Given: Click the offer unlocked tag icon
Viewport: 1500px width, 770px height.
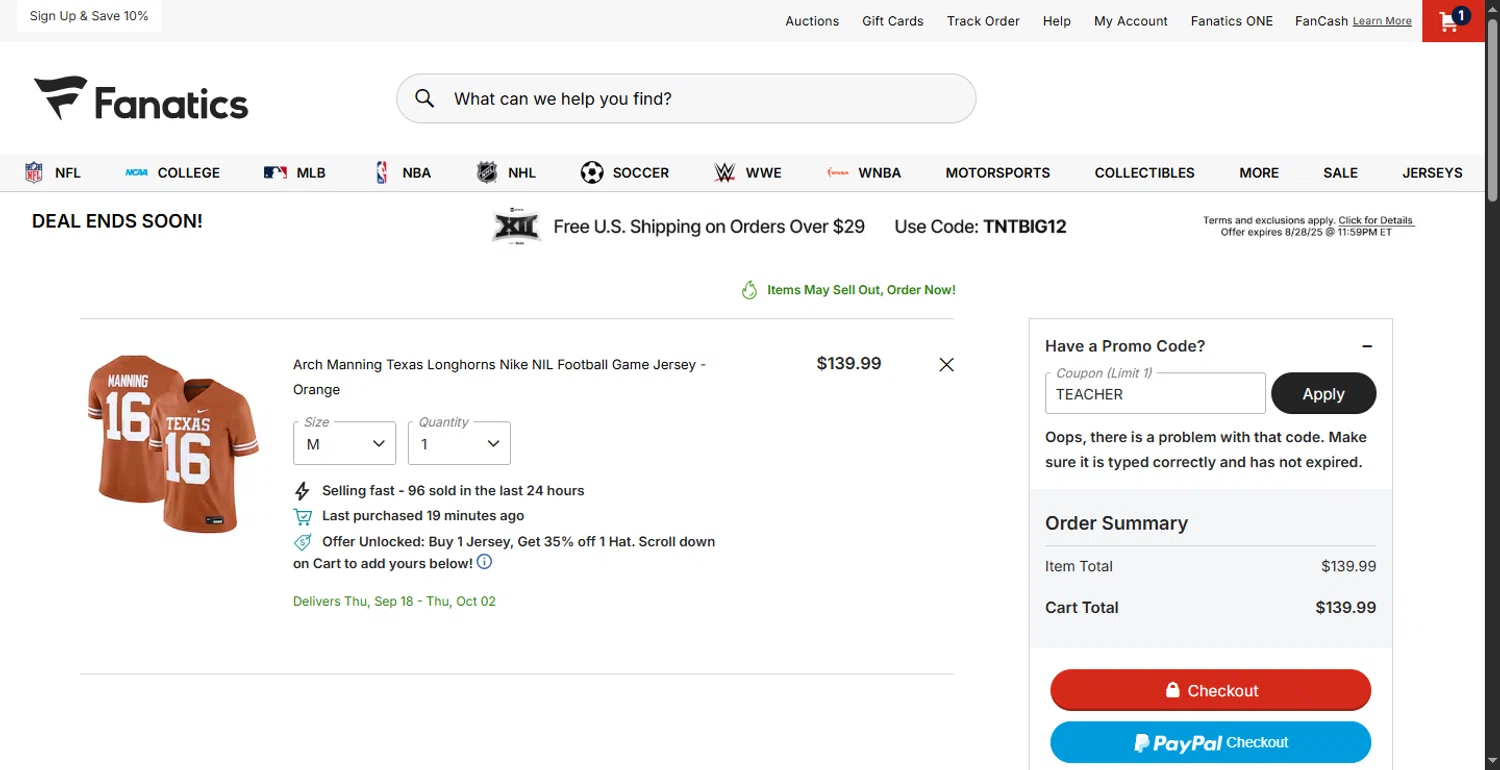Looking at the screenshot, I should (x=302, y=542).
